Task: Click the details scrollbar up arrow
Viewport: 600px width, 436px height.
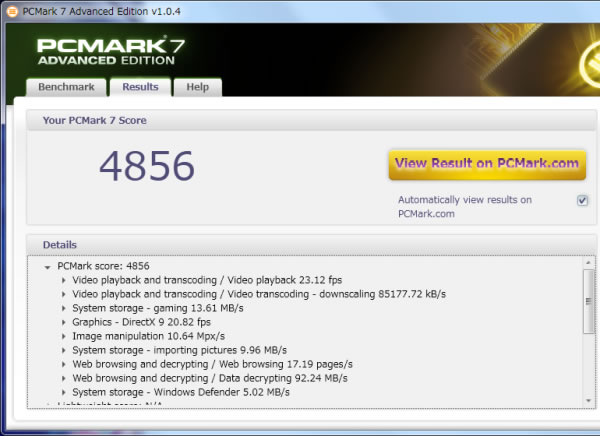Action: pyautogui.click(x=589, y=263)
